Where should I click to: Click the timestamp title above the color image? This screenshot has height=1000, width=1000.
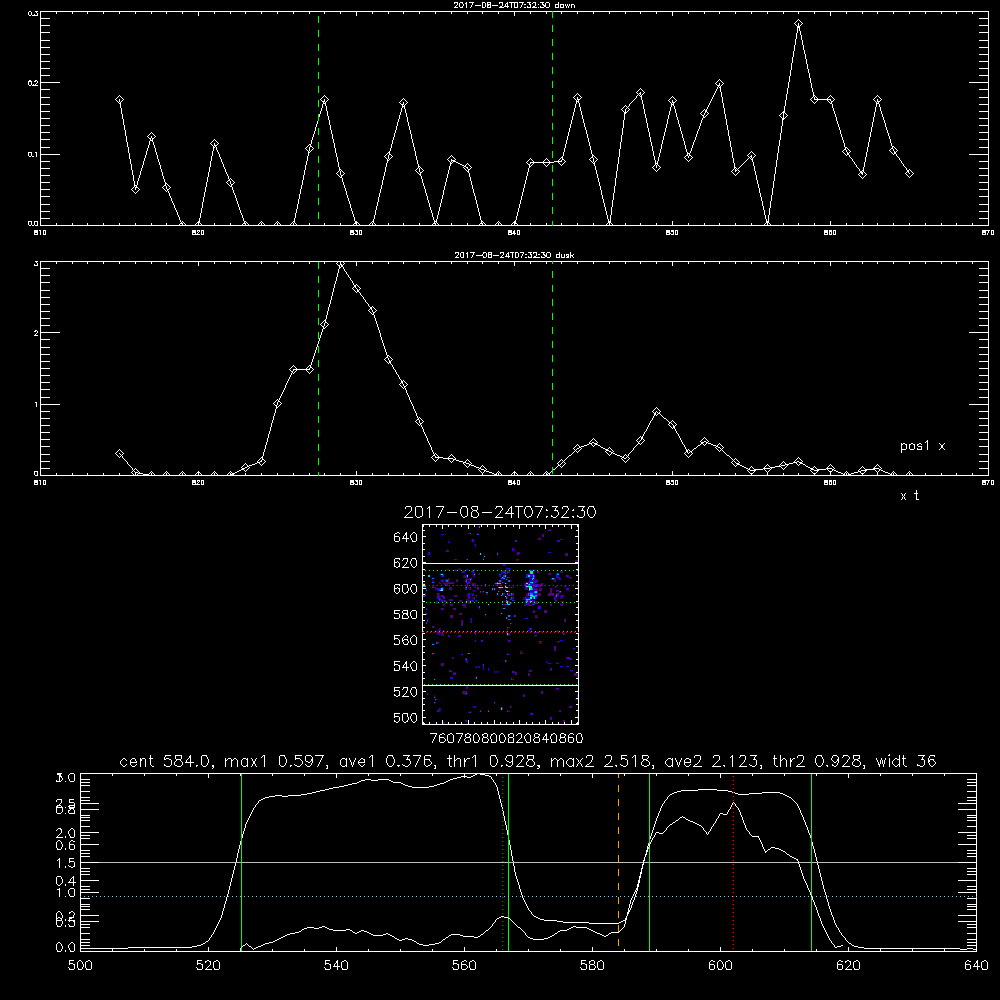pyautogui.click(x=500, y=512)
